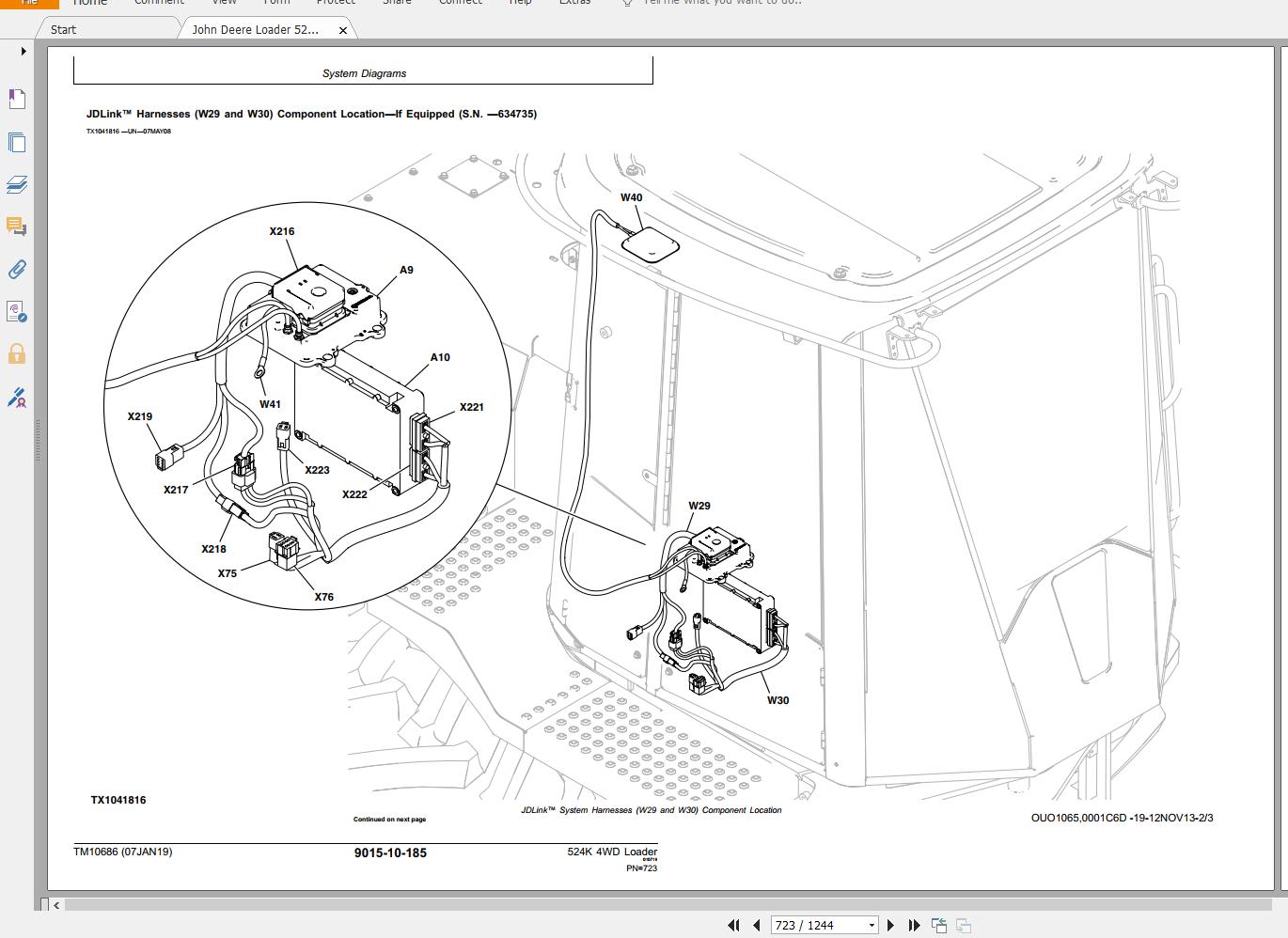Screen dimensions: 1288x938
Task: Select the John Deere Loader document tab
Action: [255, 29]
